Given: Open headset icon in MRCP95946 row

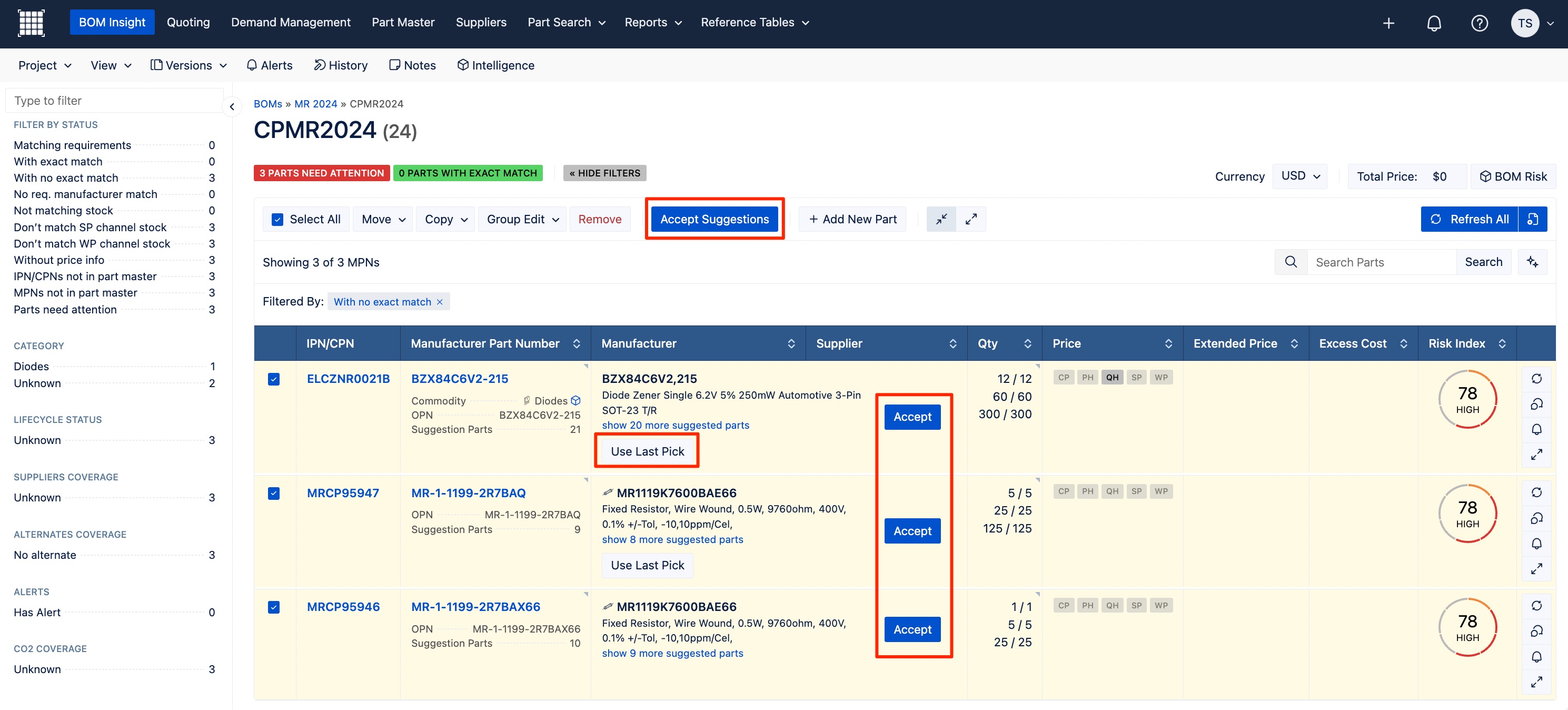Looking at the screenshot, I should pyautogui.click(x=1536, y=631).
